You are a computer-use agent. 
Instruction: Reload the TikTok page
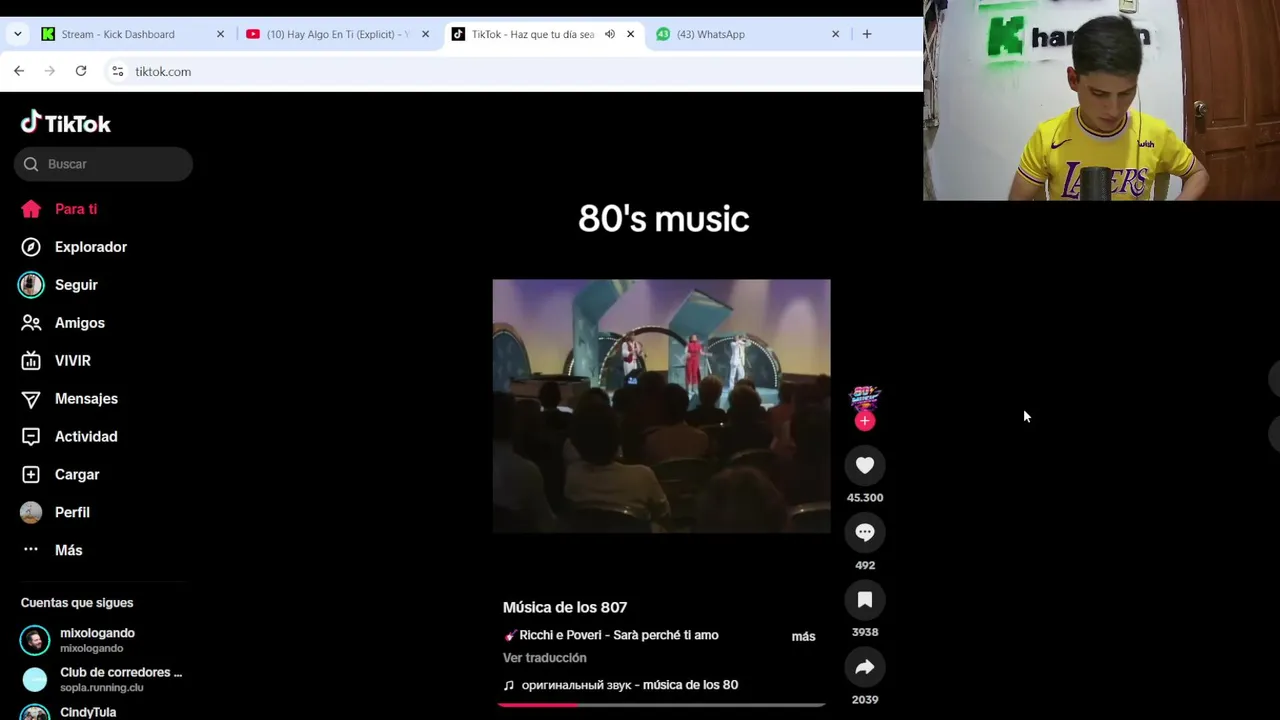[81, 71]
